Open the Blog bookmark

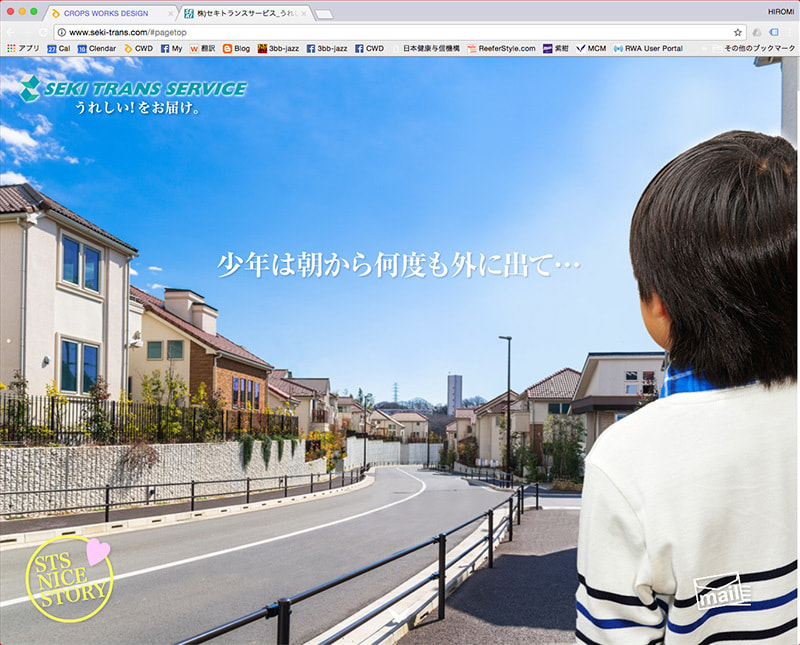click(x=236, y=48)
